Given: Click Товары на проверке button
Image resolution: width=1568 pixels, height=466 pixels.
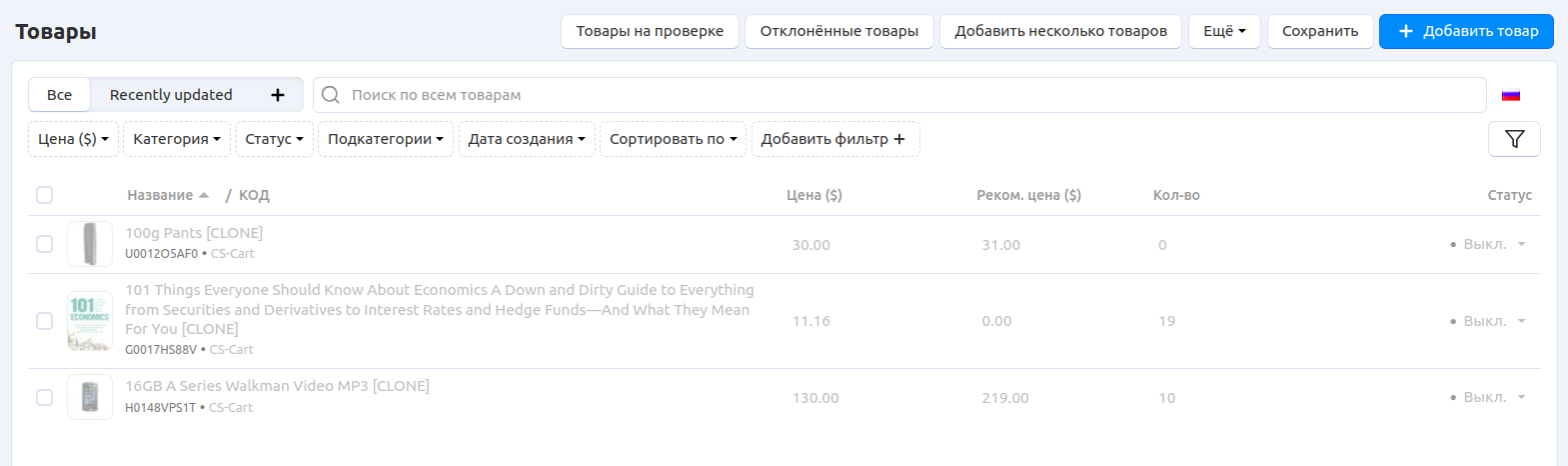Looking at the screenshot, I should (x=650, y=31).
